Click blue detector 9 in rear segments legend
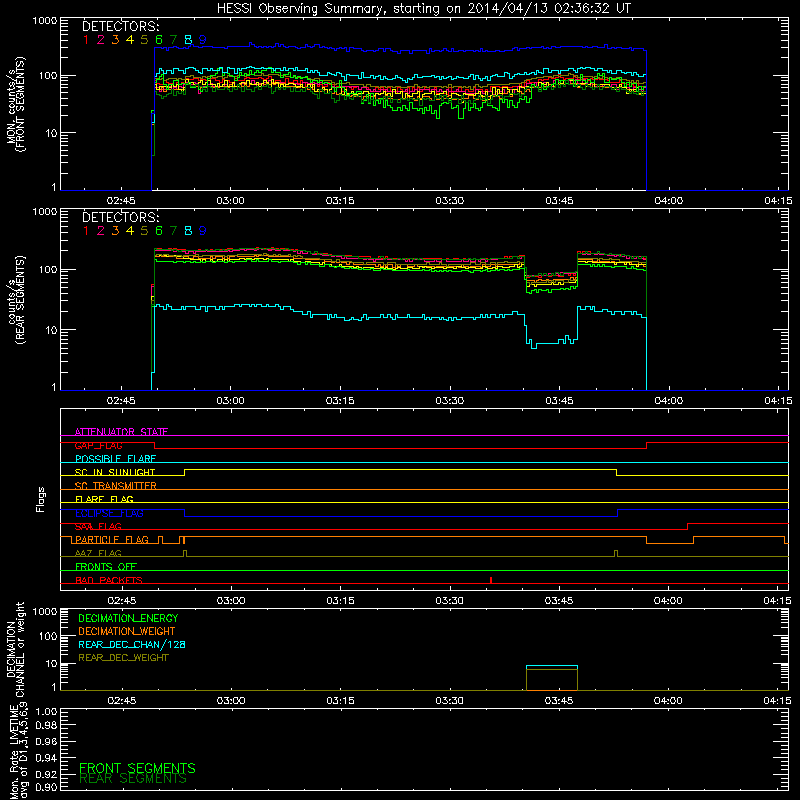Image resolution: width=800 pixels, height=800 pixels. click(x=203, y=231)
